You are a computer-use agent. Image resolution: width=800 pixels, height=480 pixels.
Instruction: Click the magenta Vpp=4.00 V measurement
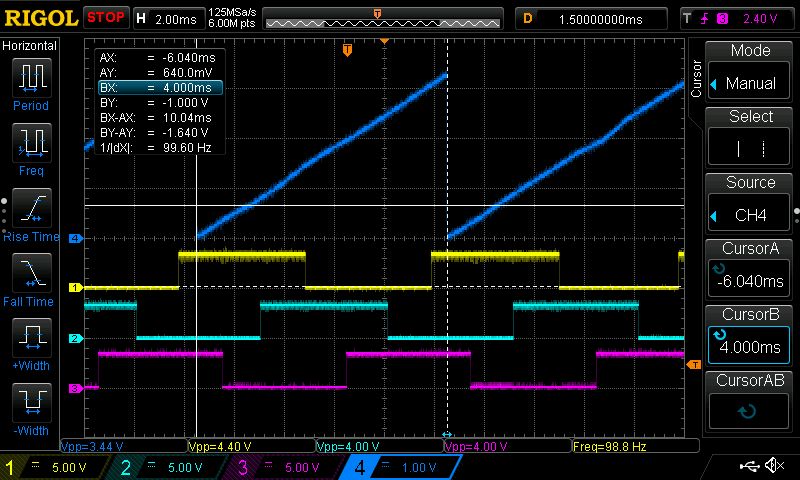pos(476,447)
